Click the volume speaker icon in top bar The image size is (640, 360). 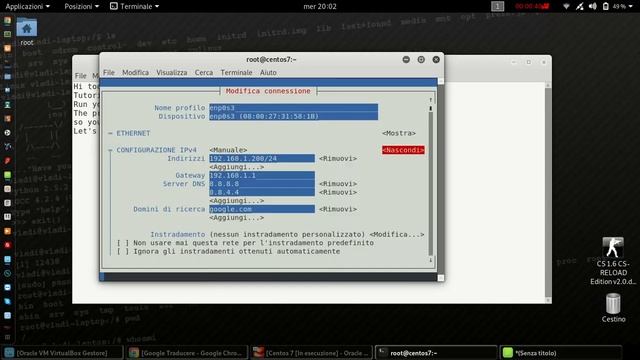(593, 6)
